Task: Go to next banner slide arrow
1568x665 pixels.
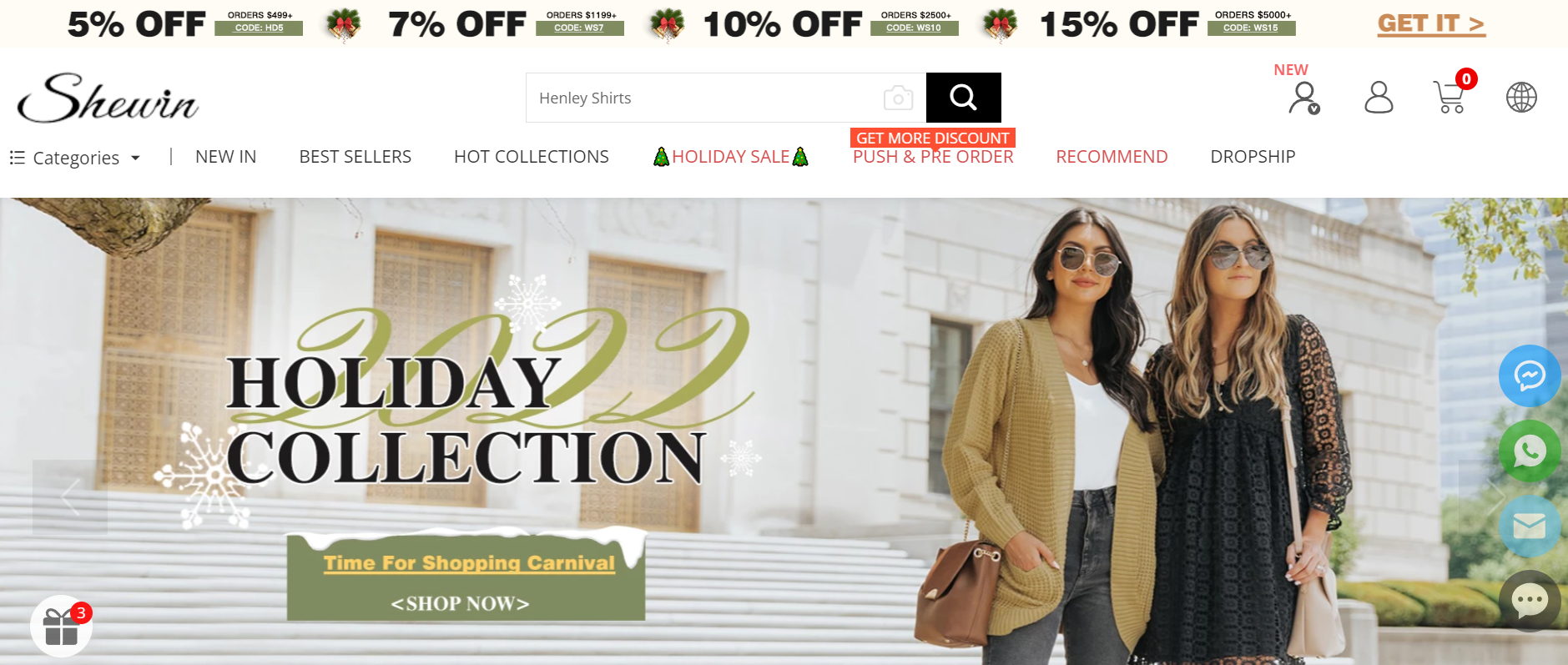Action: [1495, 497]
